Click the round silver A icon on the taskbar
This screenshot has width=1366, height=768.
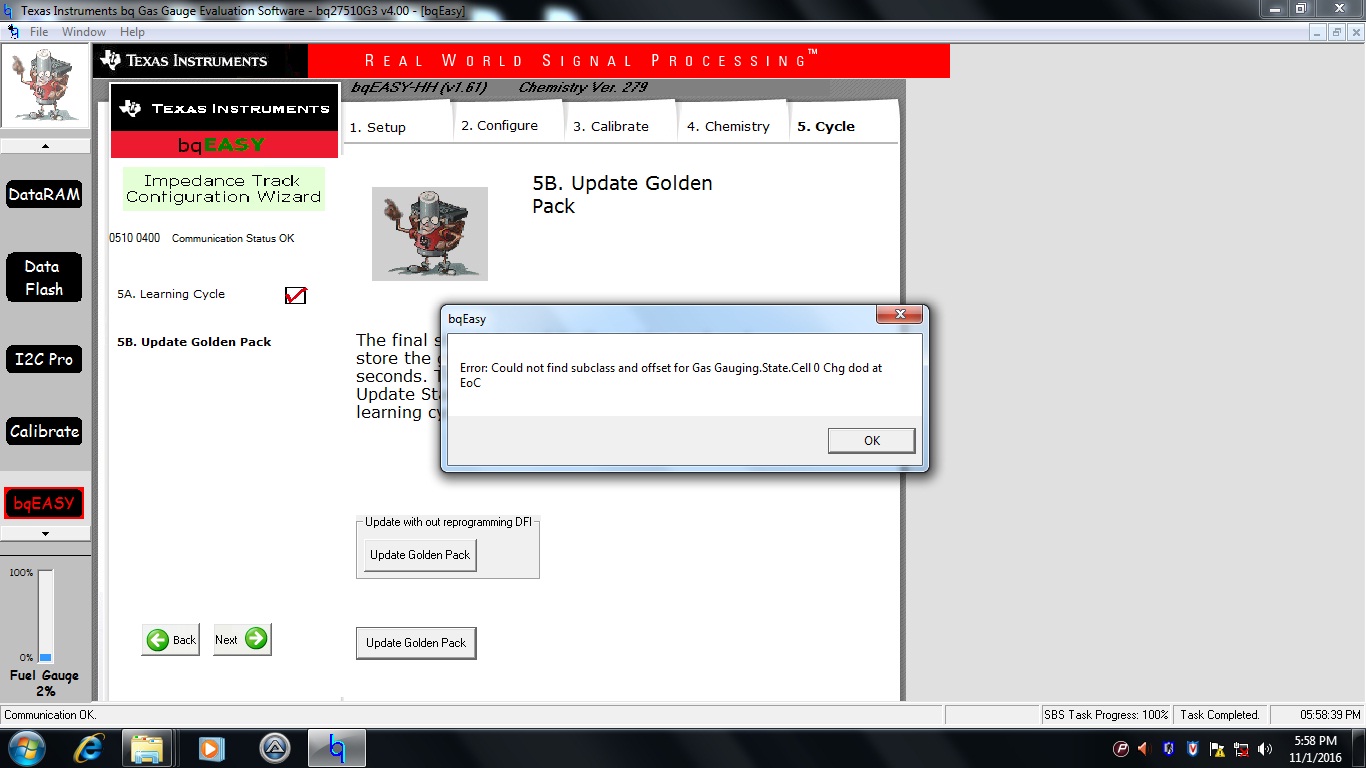click(x=274, y=748)
